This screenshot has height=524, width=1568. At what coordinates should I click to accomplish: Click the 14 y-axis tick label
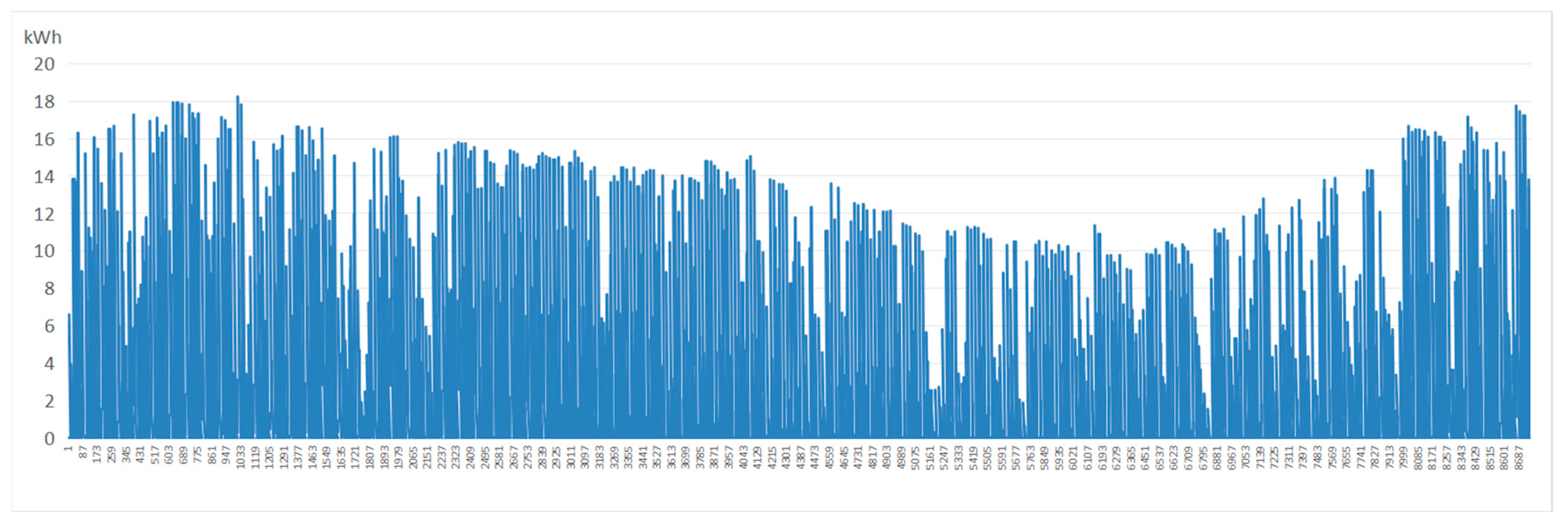pos(44,177)
